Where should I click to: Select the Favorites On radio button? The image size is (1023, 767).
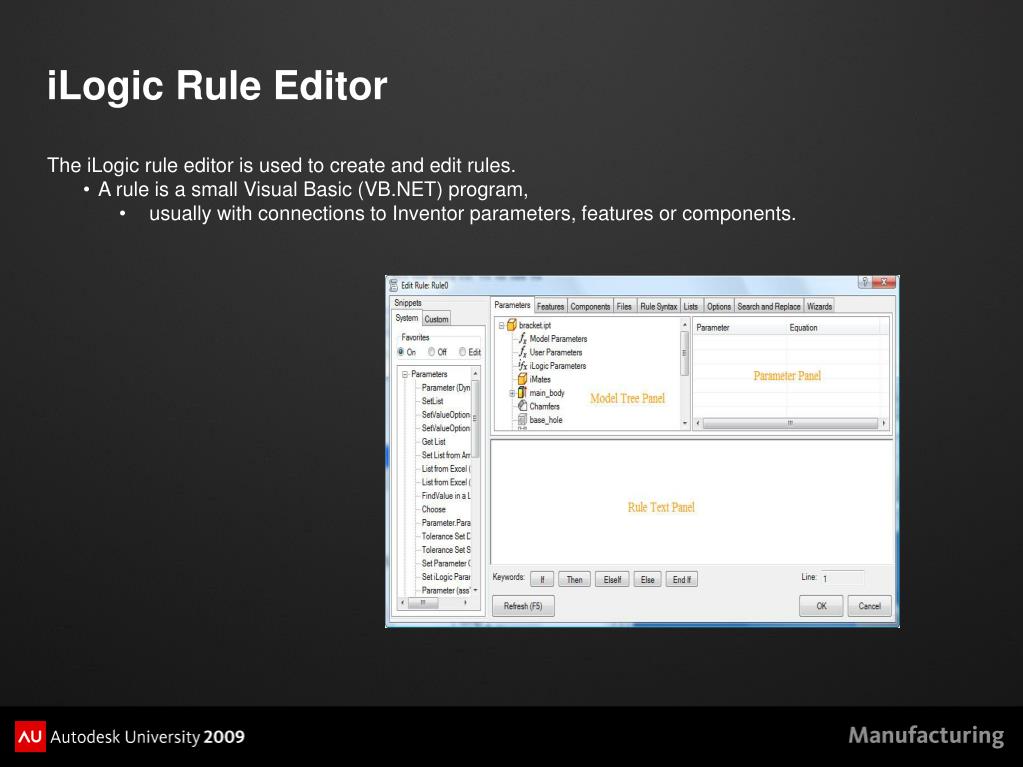[x=401, y=352]
